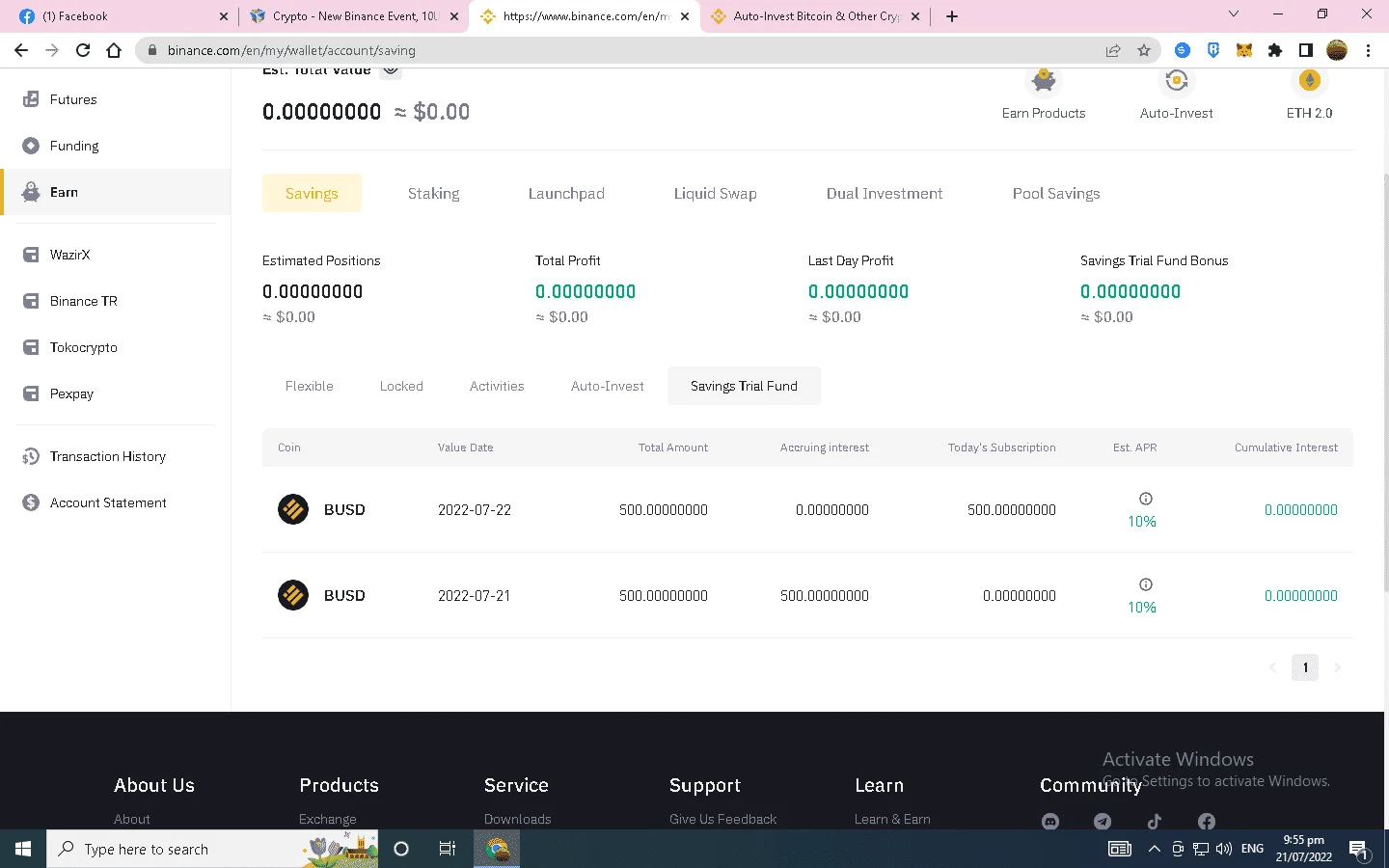Switch to the Savings tab
Screen dimensions: 1389x868
(312, 193)
